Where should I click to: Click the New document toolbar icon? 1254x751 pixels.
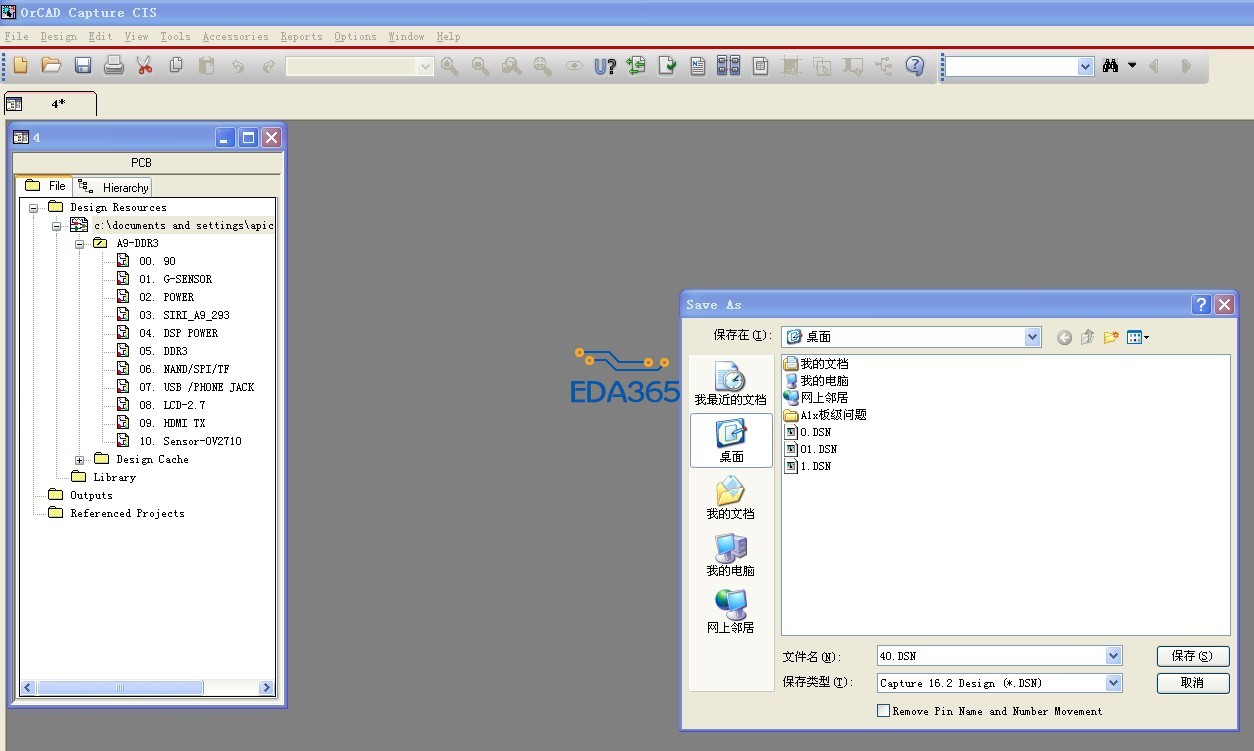pyautogui.click(x=21, y=66)
